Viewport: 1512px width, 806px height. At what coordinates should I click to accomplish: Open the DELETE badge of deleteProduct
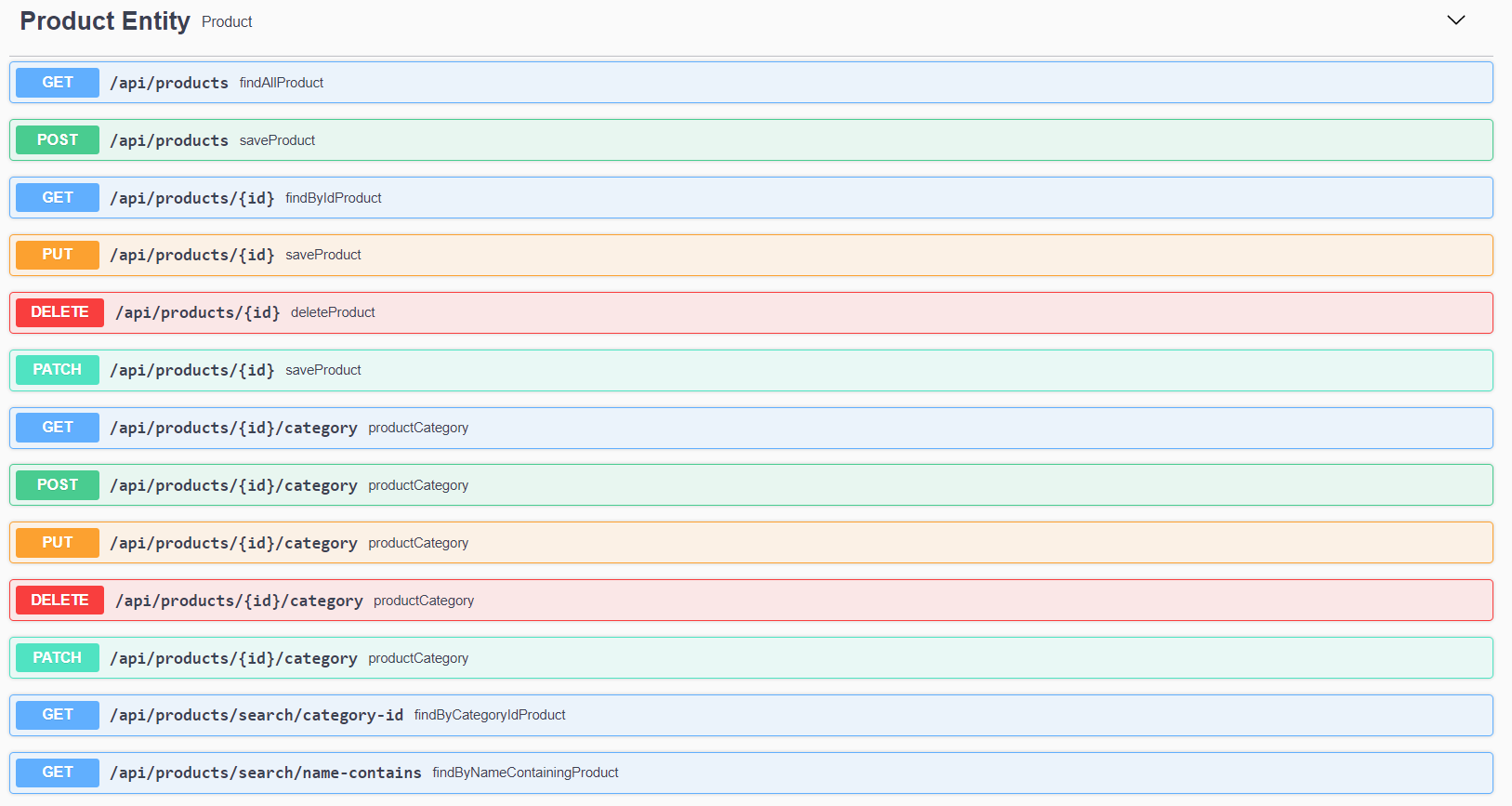(59, 312)
